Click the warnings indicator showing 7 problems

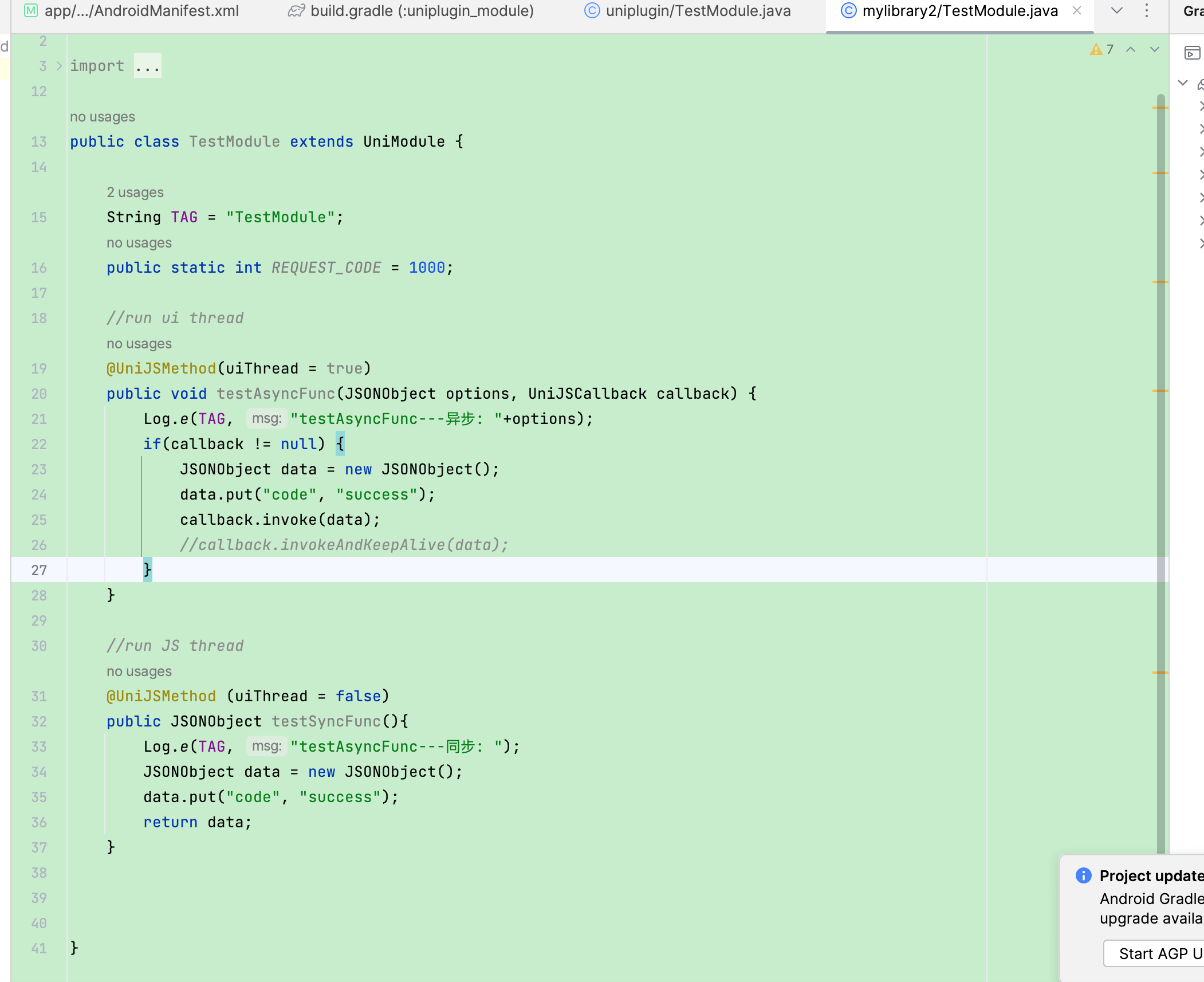[1101, 49]
